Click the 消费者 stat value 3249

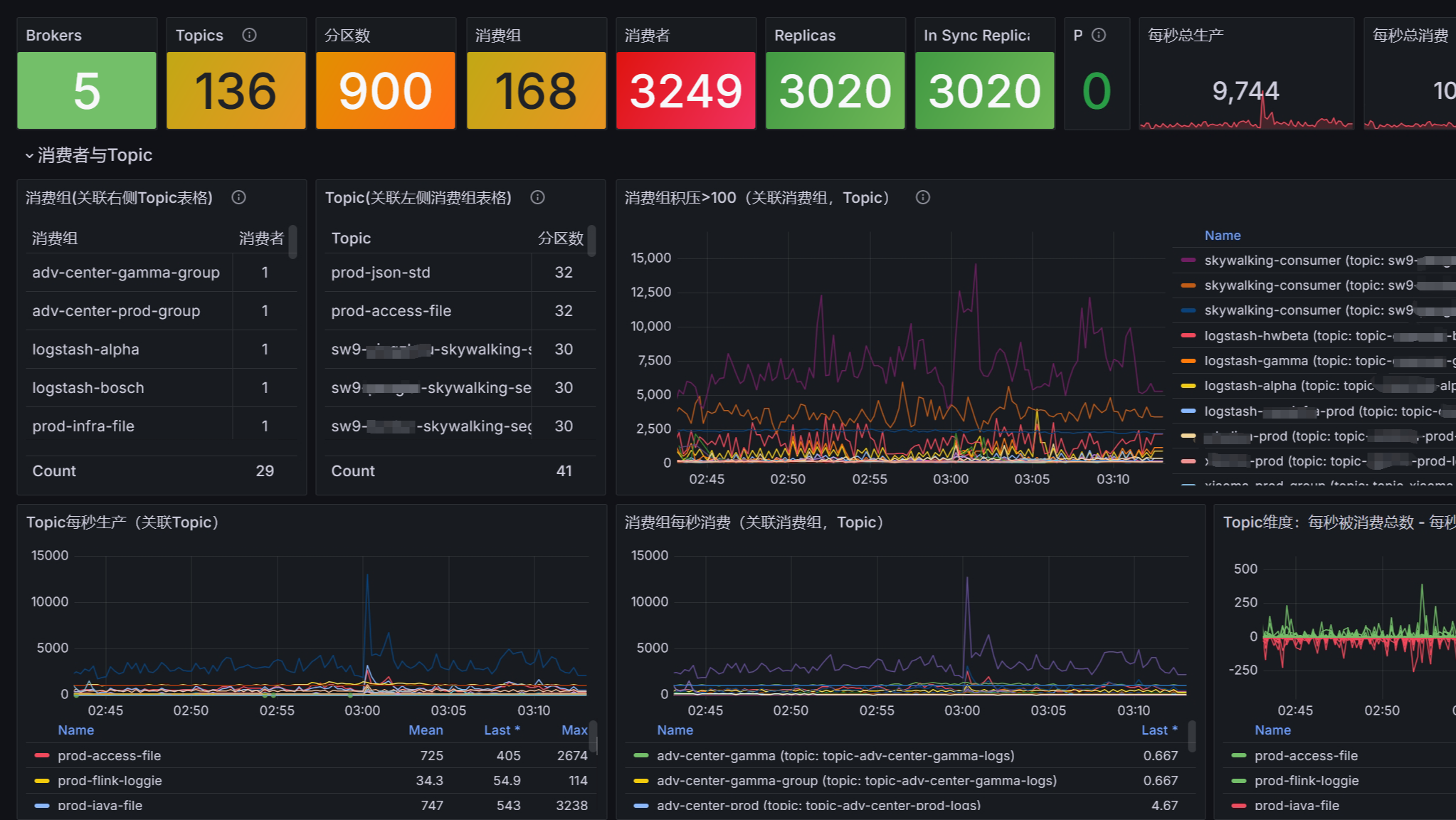click(685, 91)
